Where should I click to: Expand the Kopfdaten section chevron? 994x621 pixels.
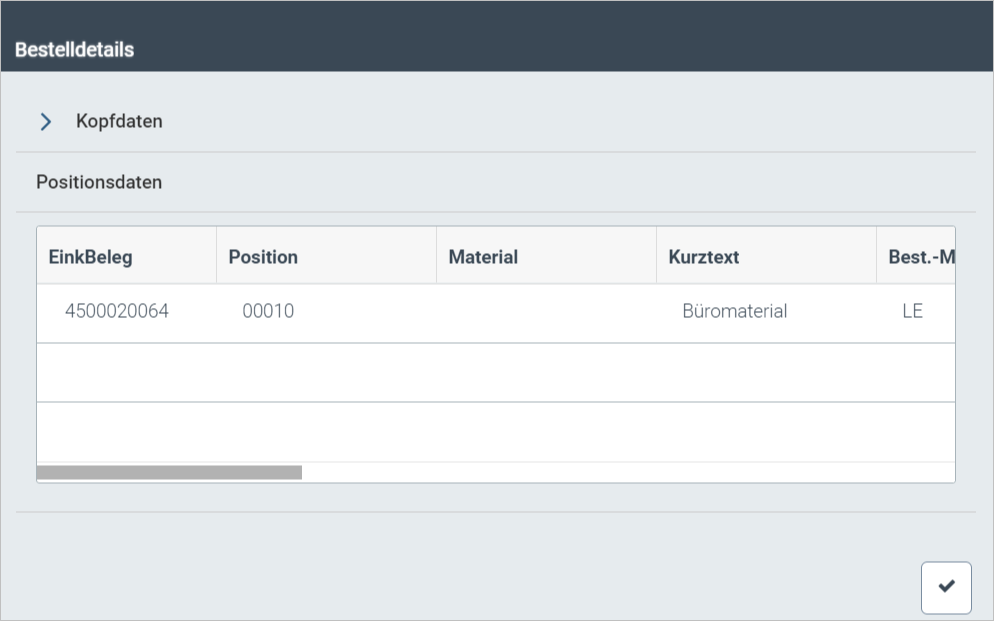(45, 122)
